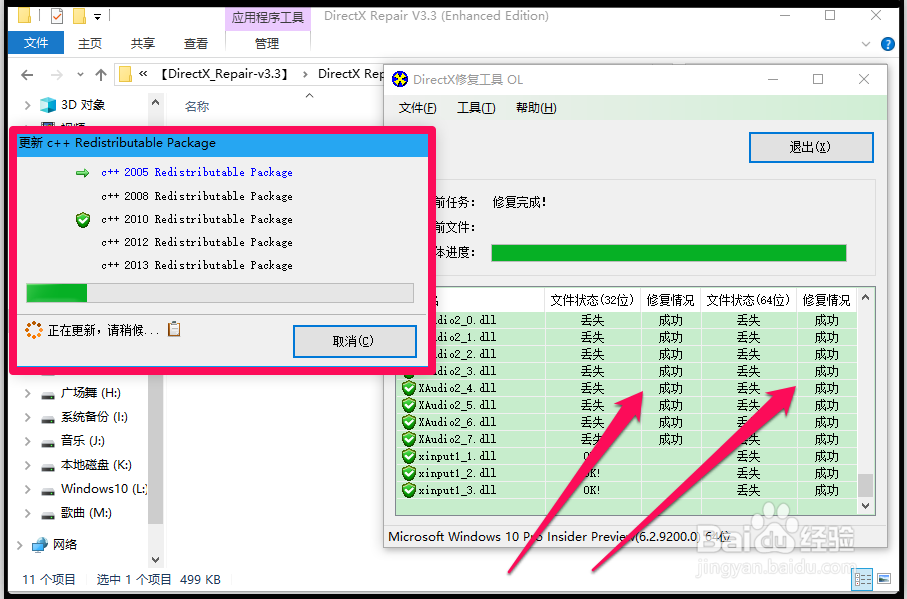The height and width of the screenshot is (599, 907).
Task: Click the new folder quick access icon
Action: pos(79,16)
